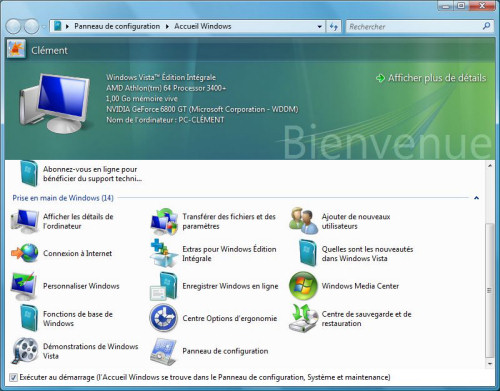Open Centre Options d'ergonomie icon
The width and height of the screenshot is (500, 391).
(x=163, y=318)
